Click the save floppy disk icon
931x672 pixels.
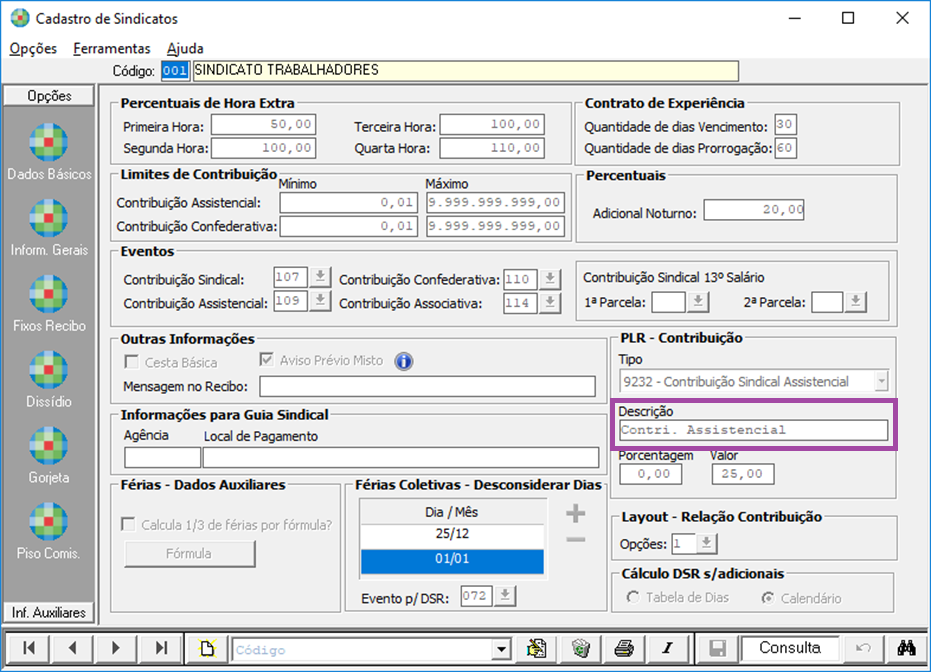[717, 648]
